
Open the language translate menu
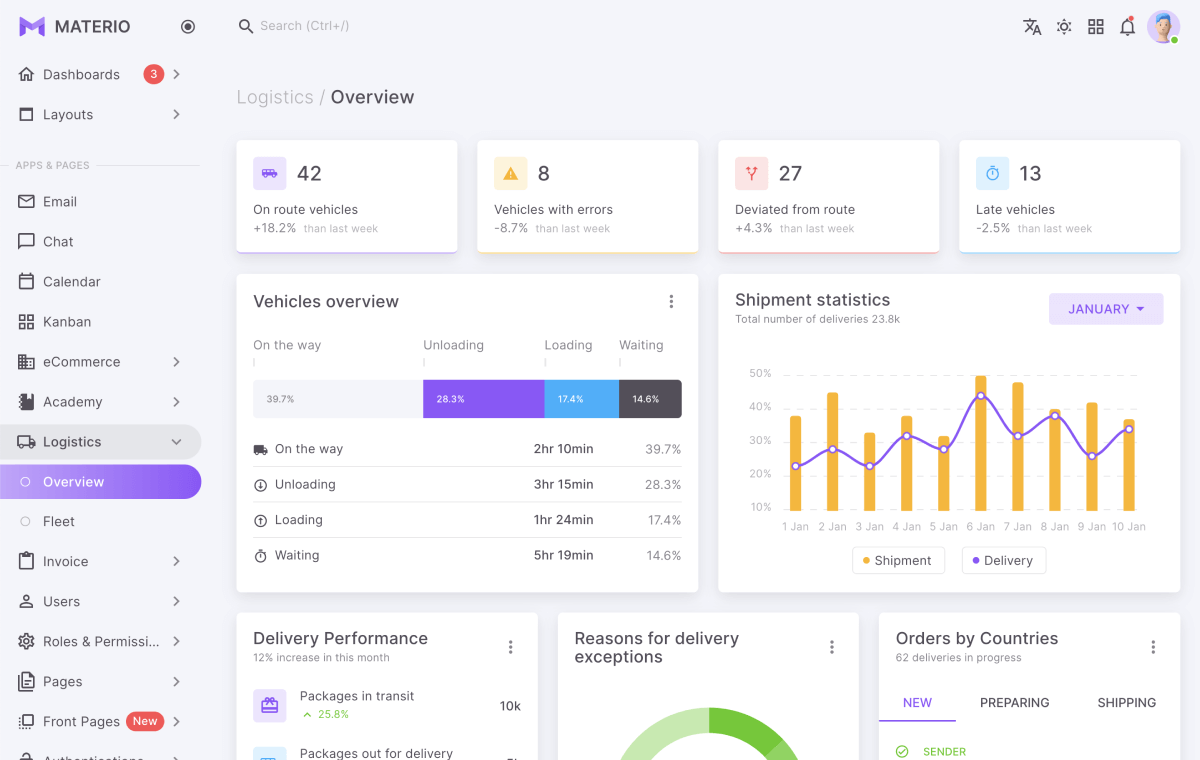click(1032, 27)
